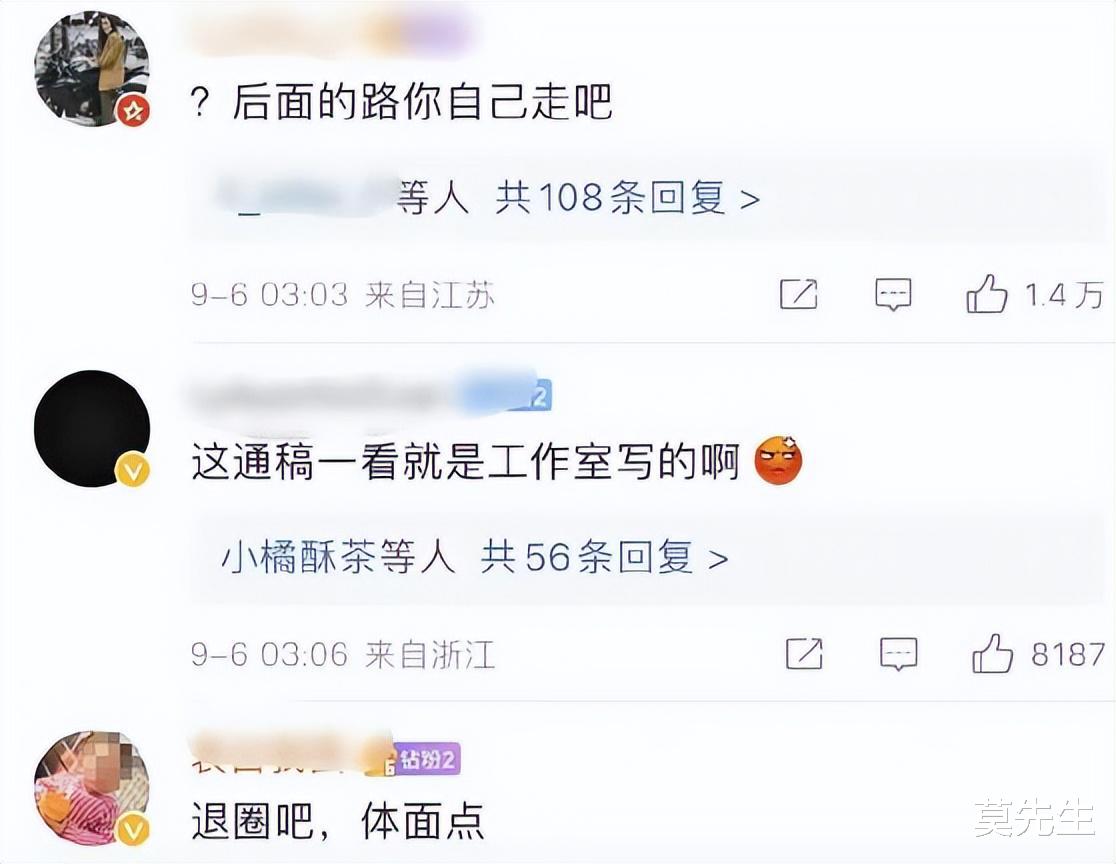Screen dimensions: 1116x864
Task: Select comment 这通稿一看就是工作室写的啊
Action: click(466, 461)
